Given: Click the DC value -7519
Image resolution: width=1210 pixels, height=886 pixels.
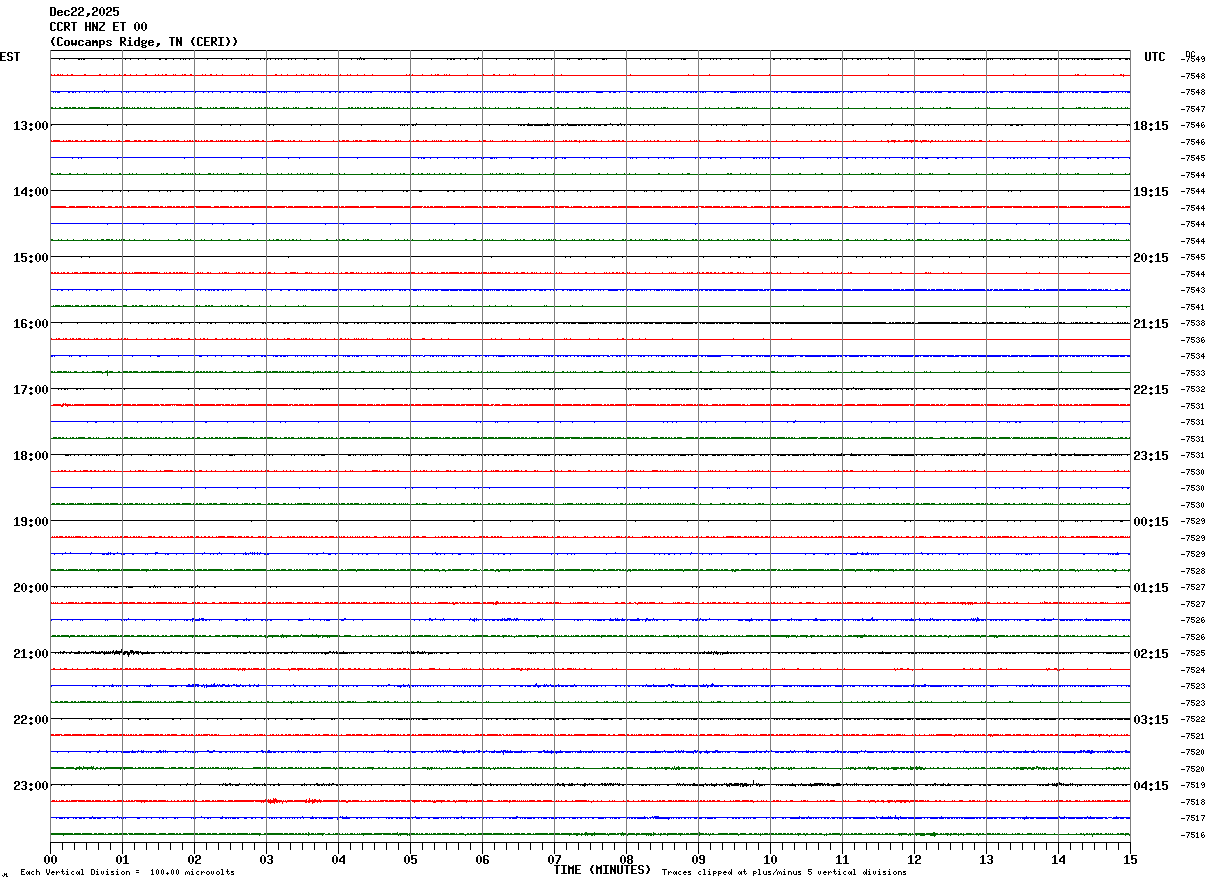Looking at the screenshot, I should pyautogui.click(x=1192, y=786).
